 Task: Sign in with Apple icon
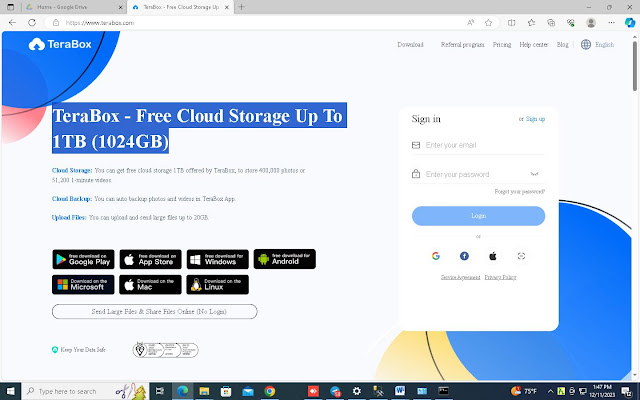pyautogui.click(x=493, y=256)
